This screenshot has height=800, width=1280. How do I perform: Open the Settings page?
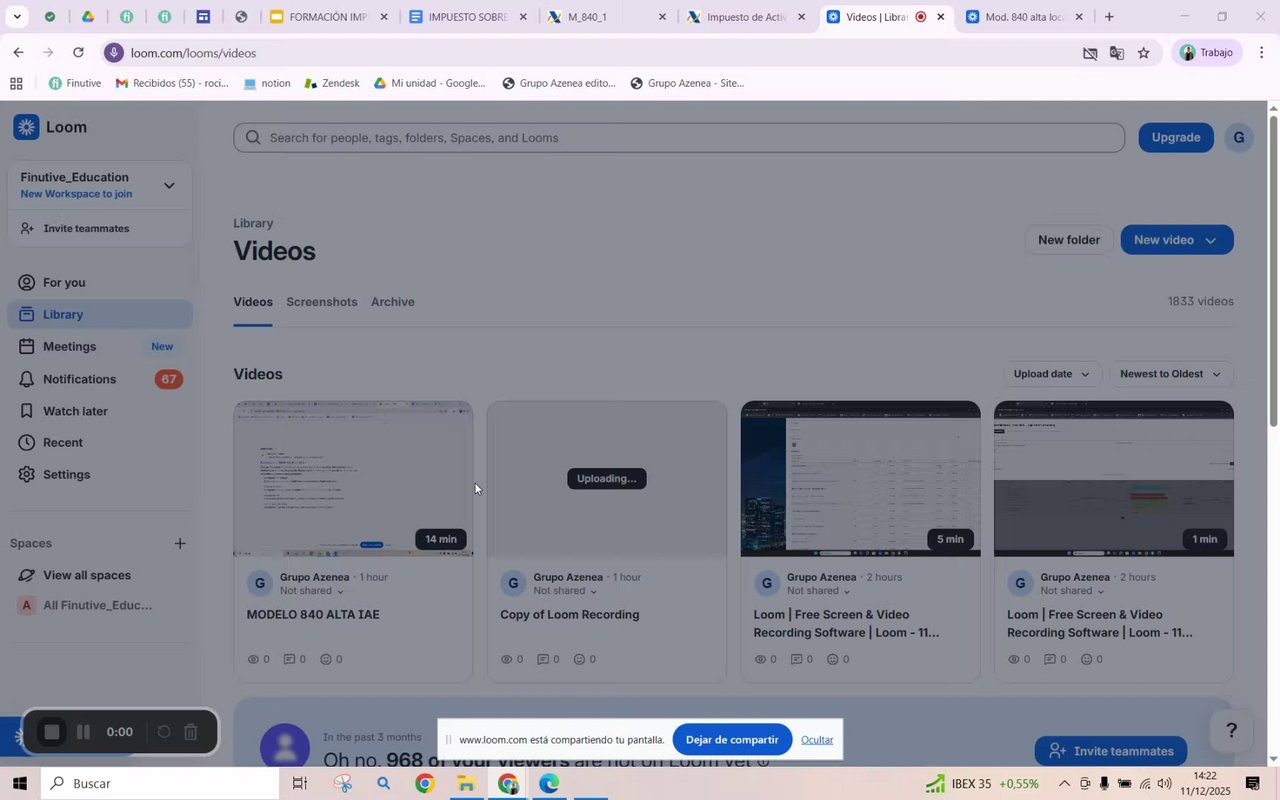click(x=66, y=475)
